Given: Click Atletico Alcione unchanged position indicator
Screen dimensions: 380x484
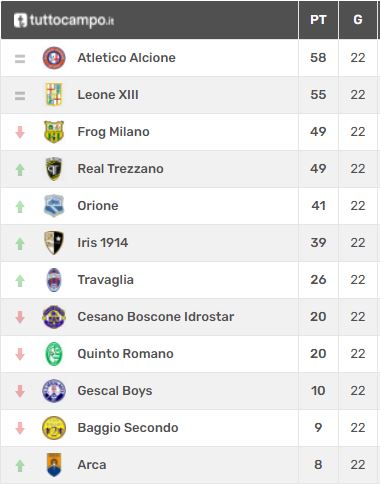Looking at the screenshot, I should [x=20, y=59].
